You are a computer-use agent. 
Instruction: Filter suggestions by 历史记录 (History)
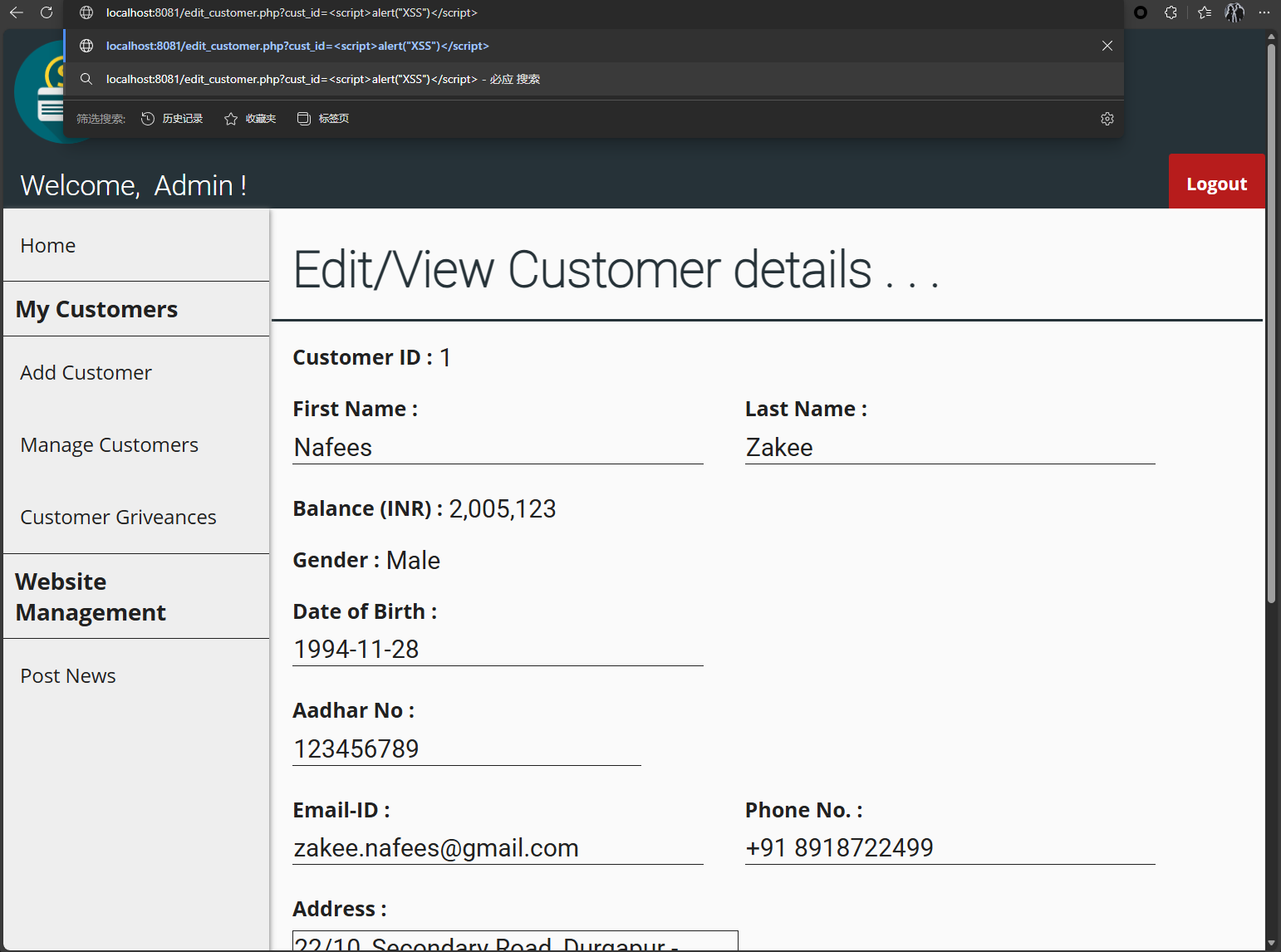point(172,119)
